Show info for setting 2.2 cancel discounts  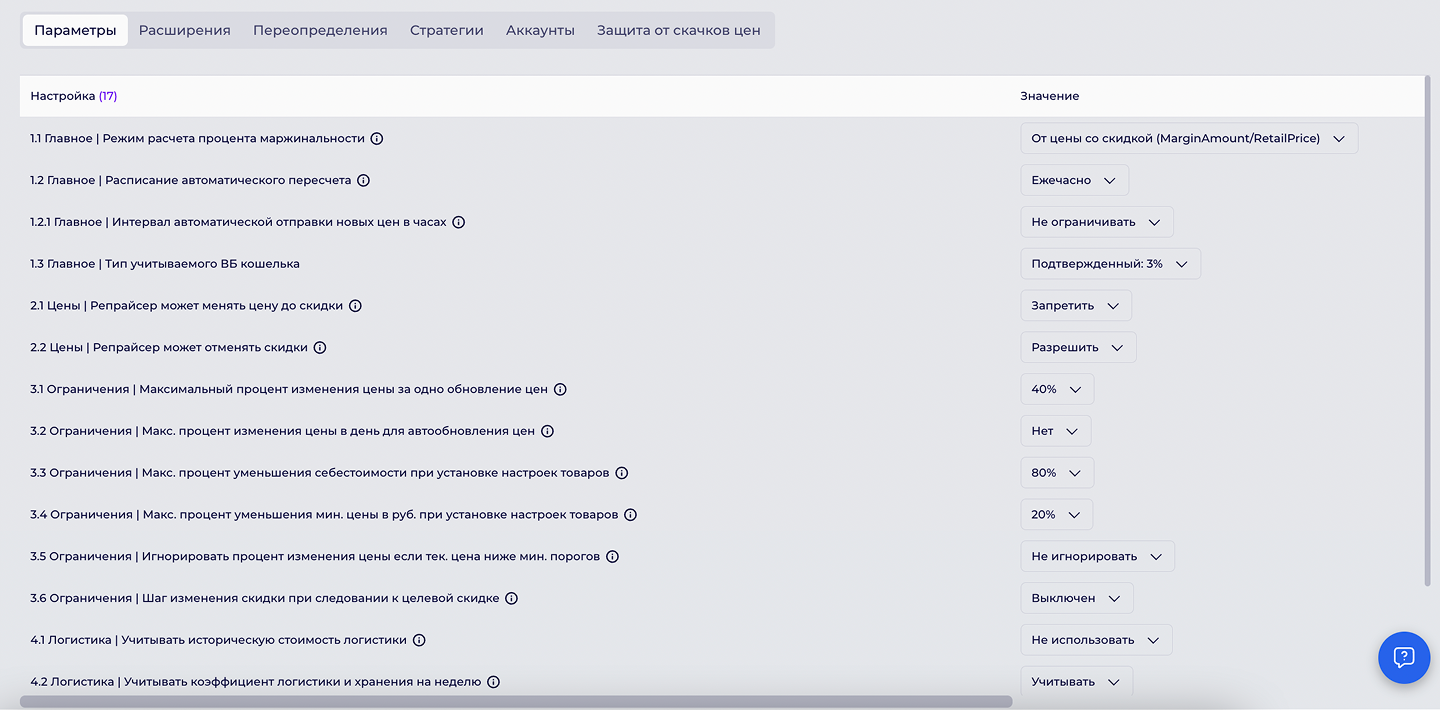[x=320, y=348]
